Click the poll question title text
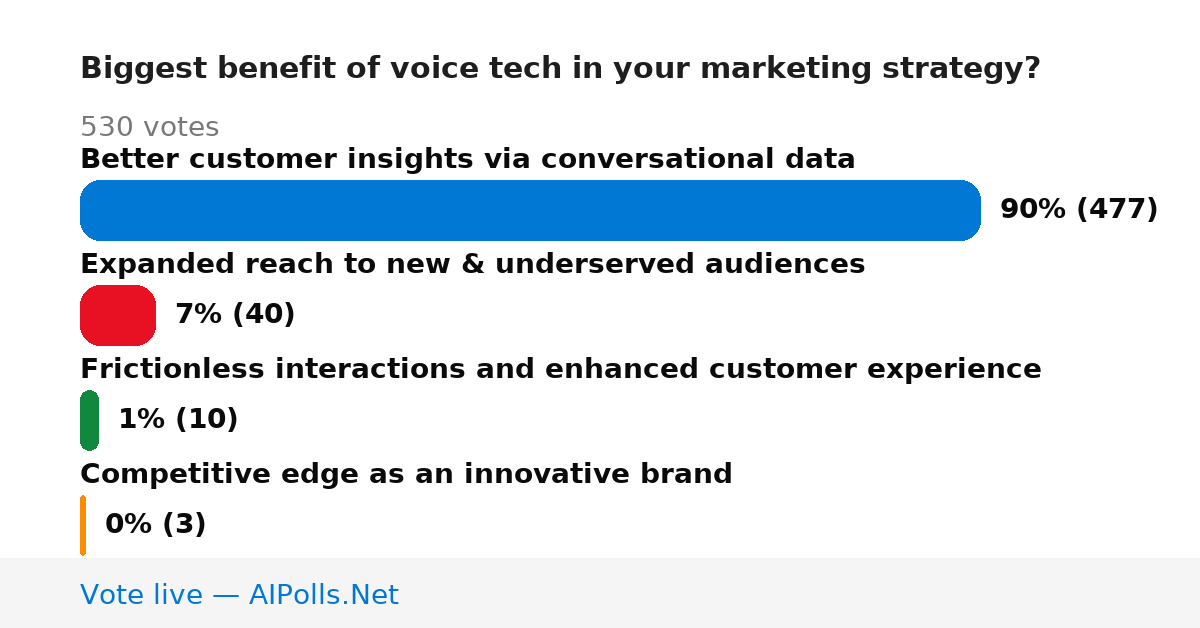Screen dimensions: 1200x628 [x=560, y=69]
